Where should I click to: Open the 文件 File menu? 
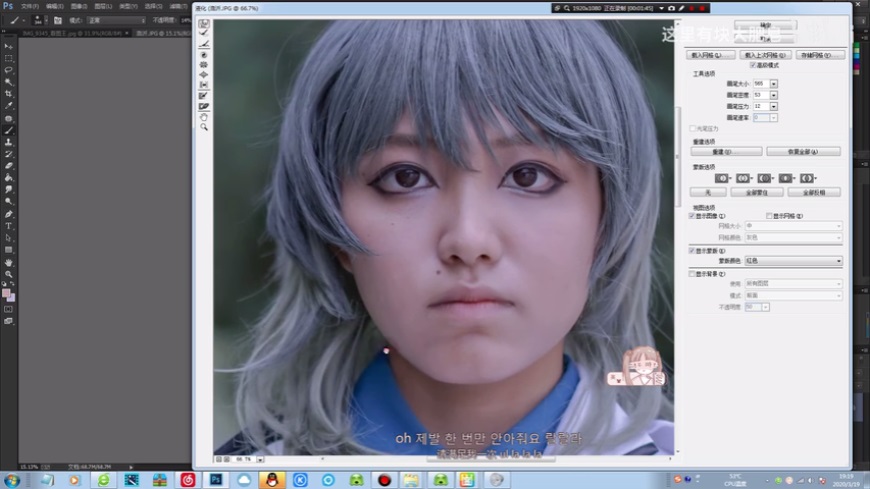[30, 6]
